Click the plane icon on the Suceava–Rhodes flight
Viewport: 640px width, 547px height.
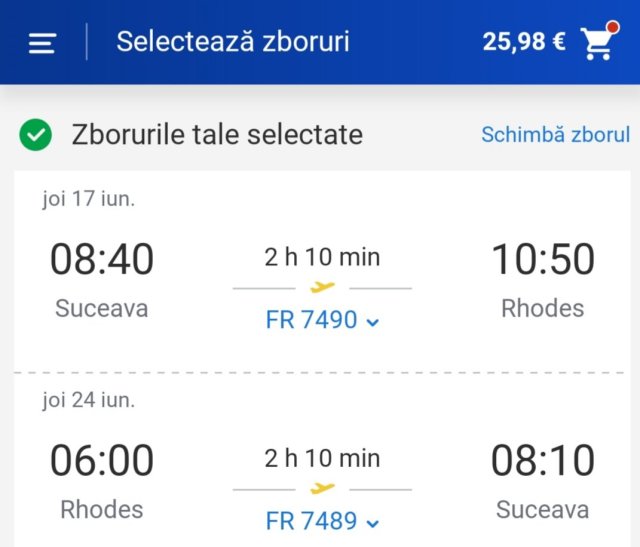tap(322, 287)
